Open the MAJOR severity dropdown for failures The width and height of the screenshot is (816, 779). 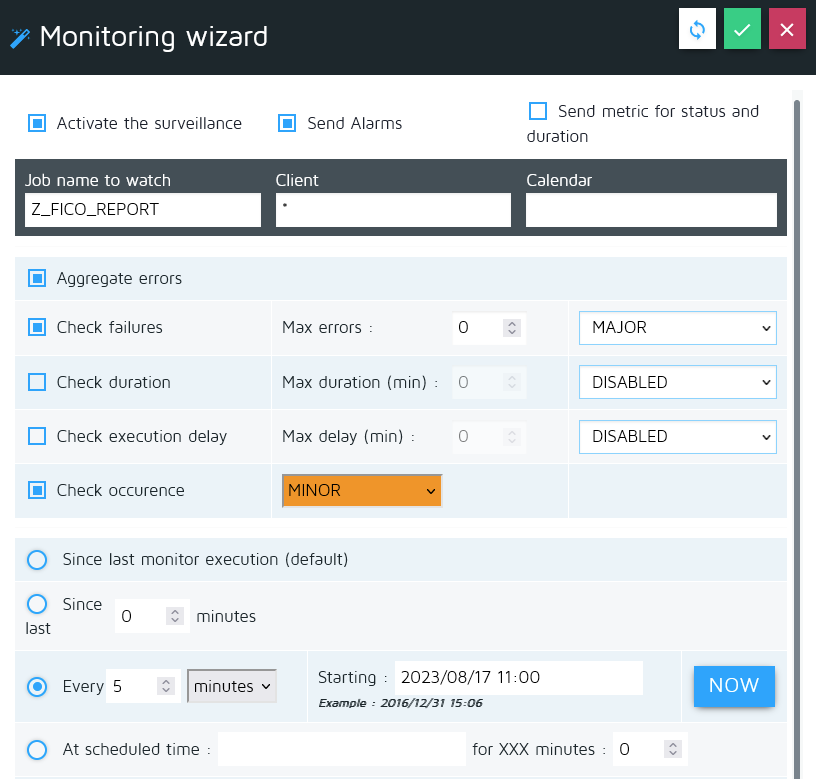click(x=678, y=328)
